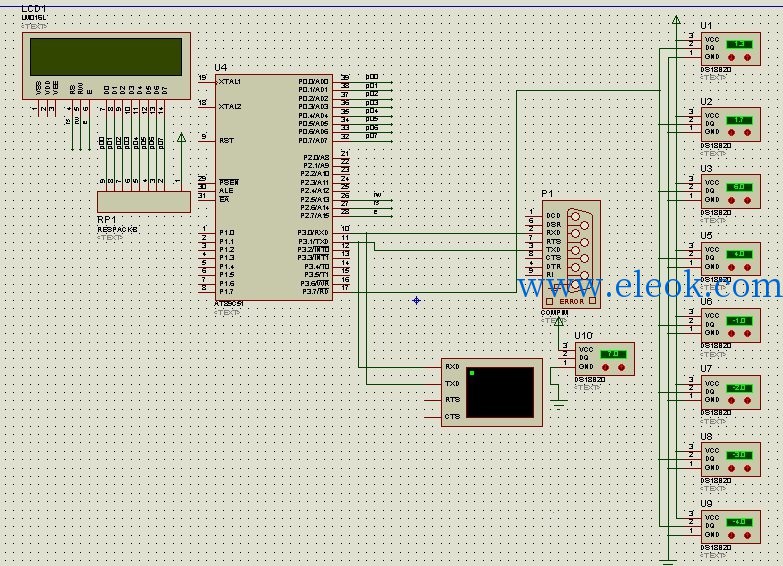This screenshot has height=566, width=783.
Task: Click the power terminal arrow above sensor bus
Action: coord(676,20)
